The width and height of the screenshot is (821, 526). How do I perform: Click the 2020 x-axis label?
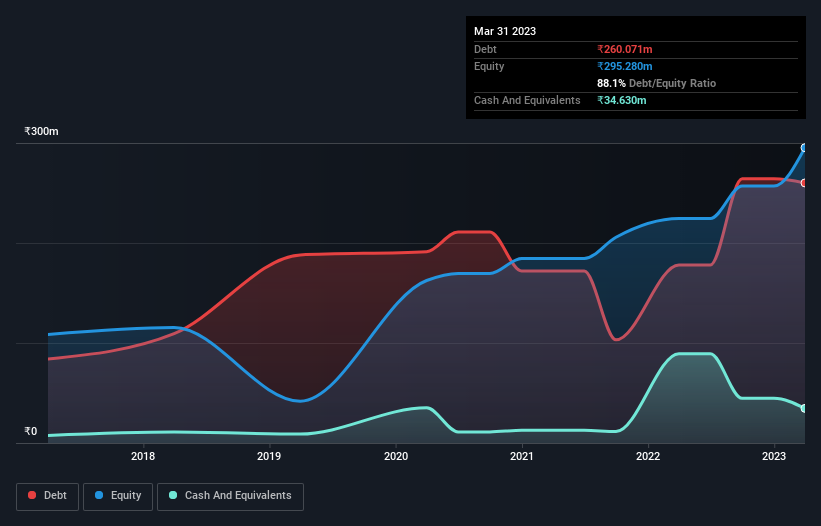(x=396, y=456)
